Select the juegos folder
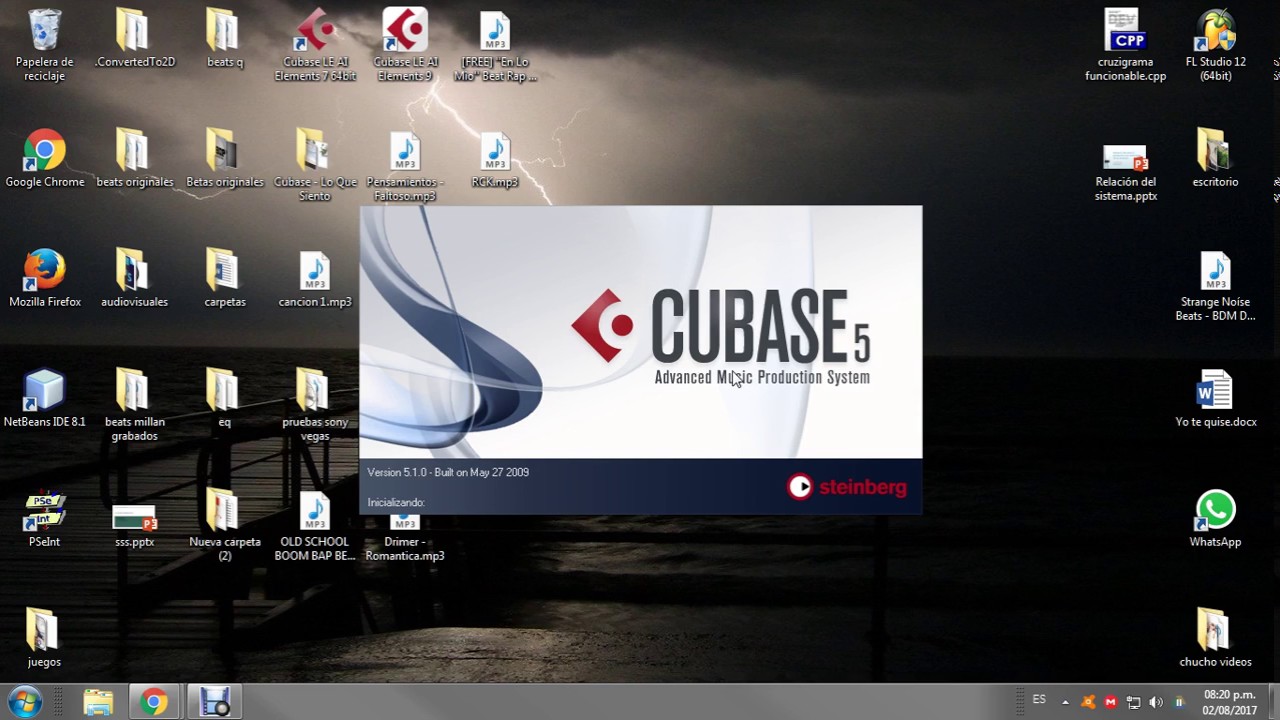The height and width of the screenshot is (720, 1280). click(44, 640)
